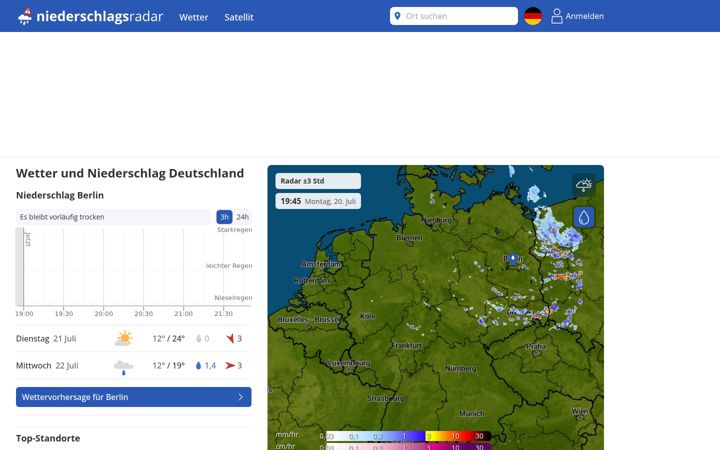The image size is (720, 450).
Task: Click the Berlin location marker on map
Action: click(513, 259)
